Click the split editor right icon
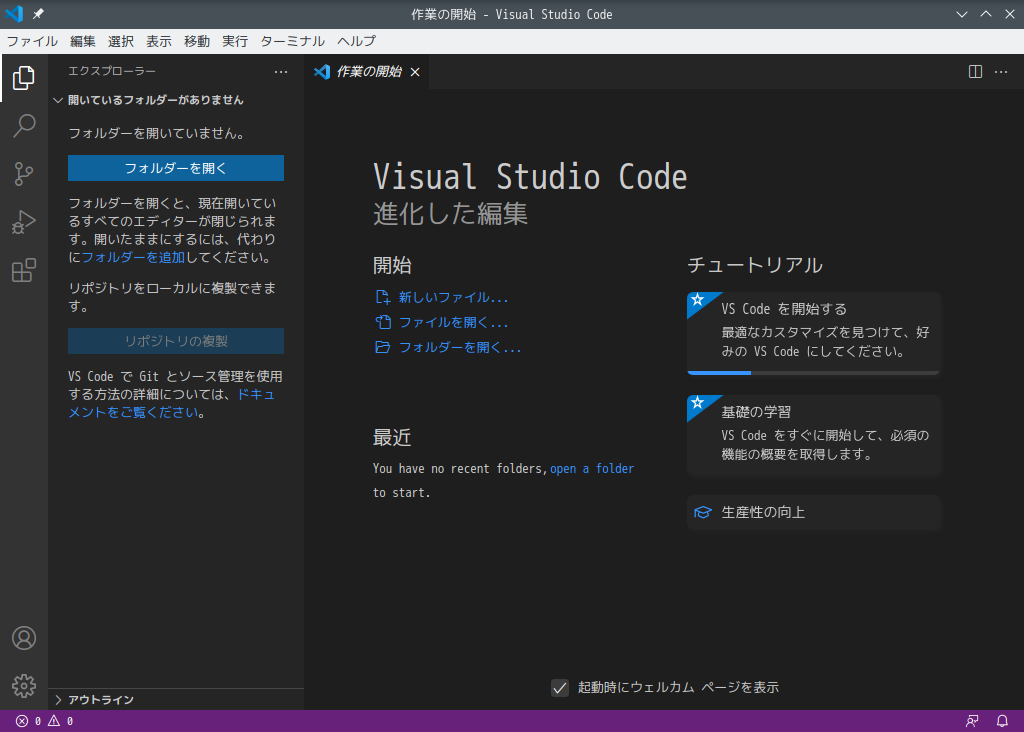1024x732 pixels. pyautogui.click(x=975, y=72)
